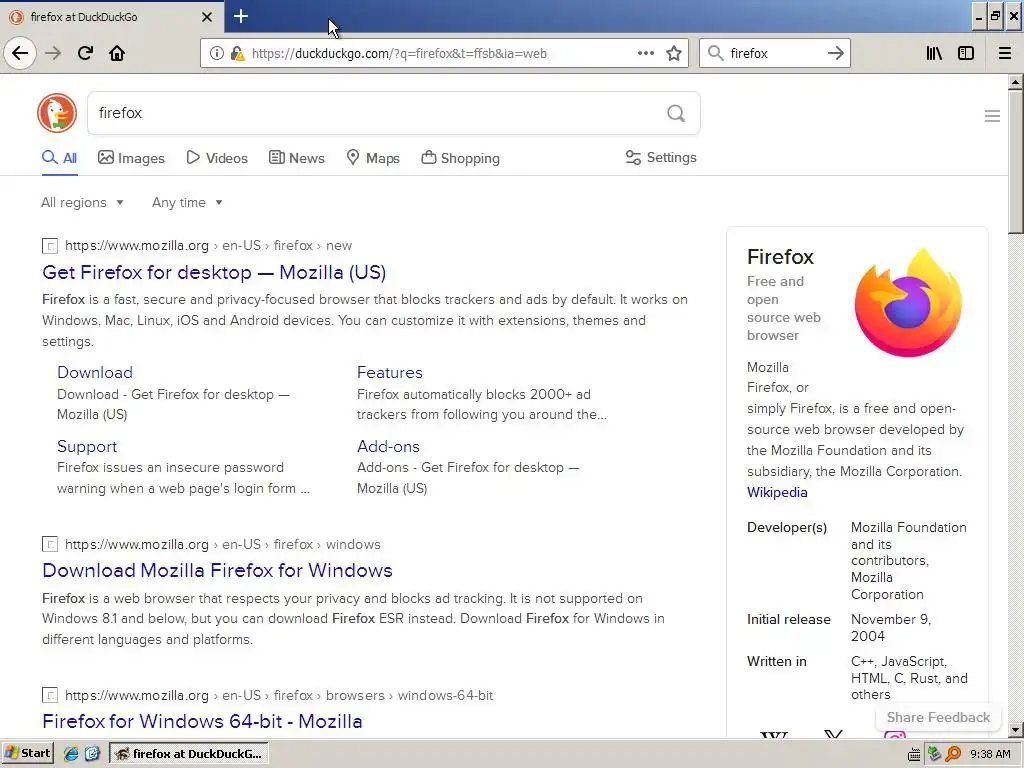The width and height of the screenshot is (1024, 768).
Task: Click the DuckDuckGo search magnifier button
Action: click(x=676, y=113)
